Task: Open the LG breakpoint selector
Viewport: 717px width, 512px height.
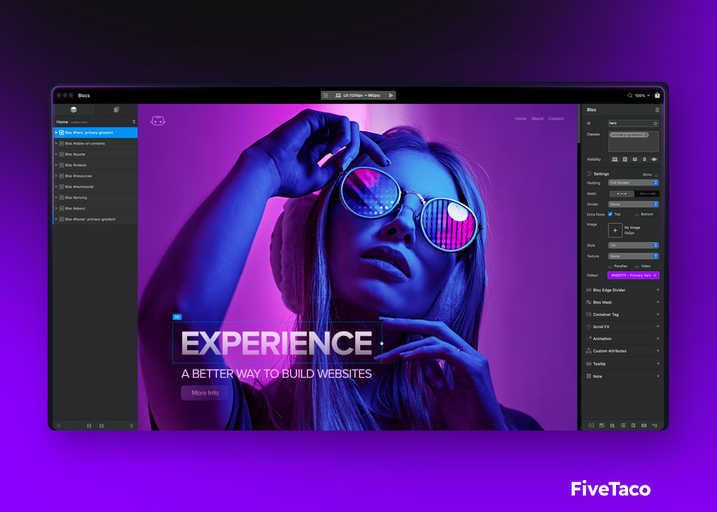Action: coord(358,96)
